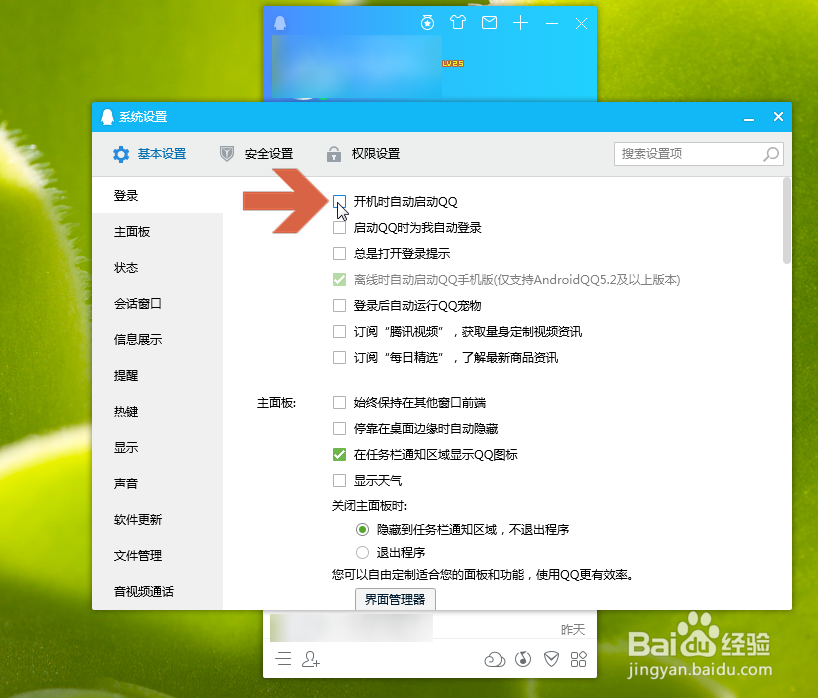Select 显示 in the sidebar

pyautogui.click(x=158, y=448)
